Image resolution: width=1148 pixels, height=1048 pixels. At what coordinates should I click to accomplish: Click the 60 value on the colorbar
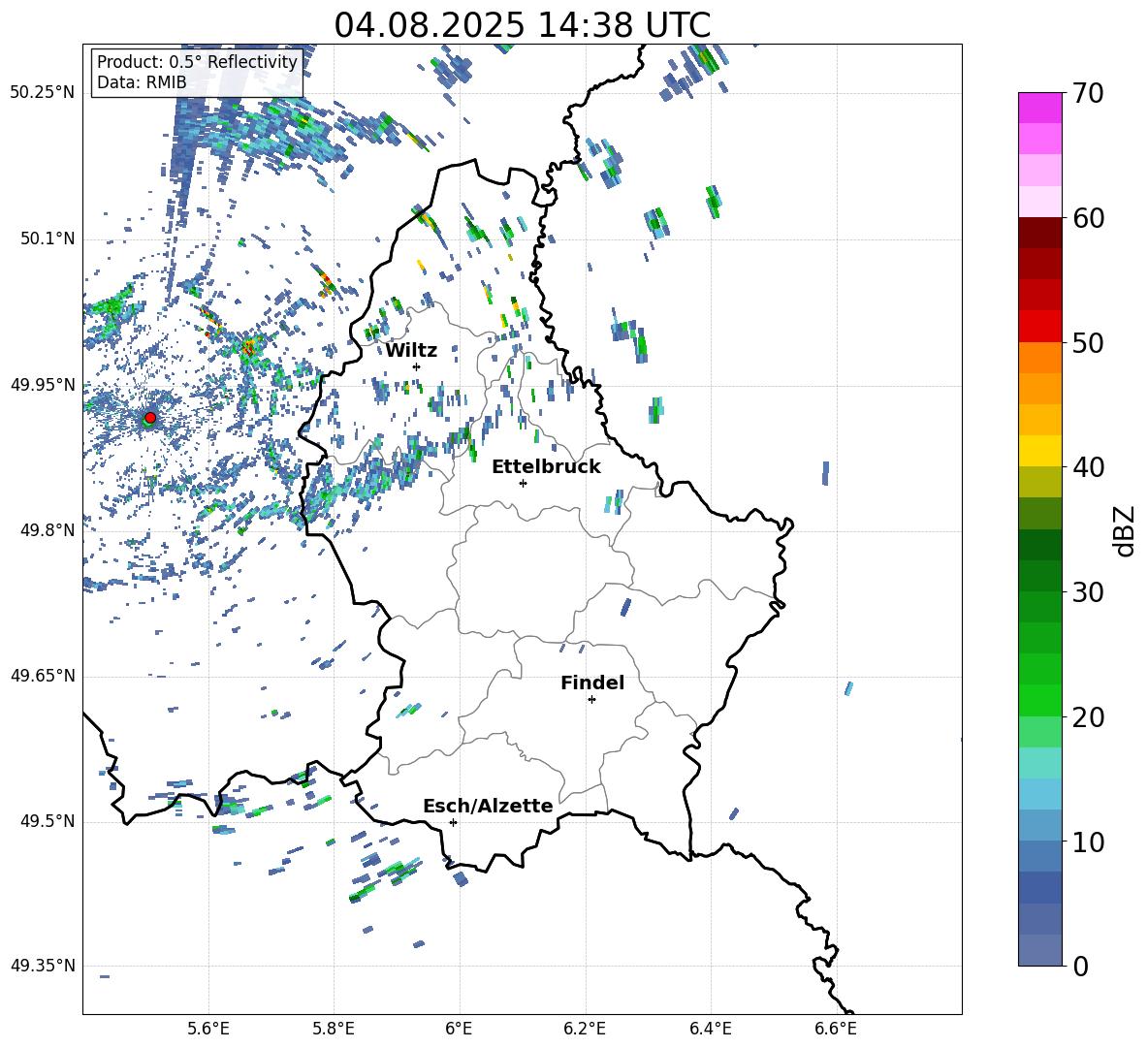[x=1088, y=218]
